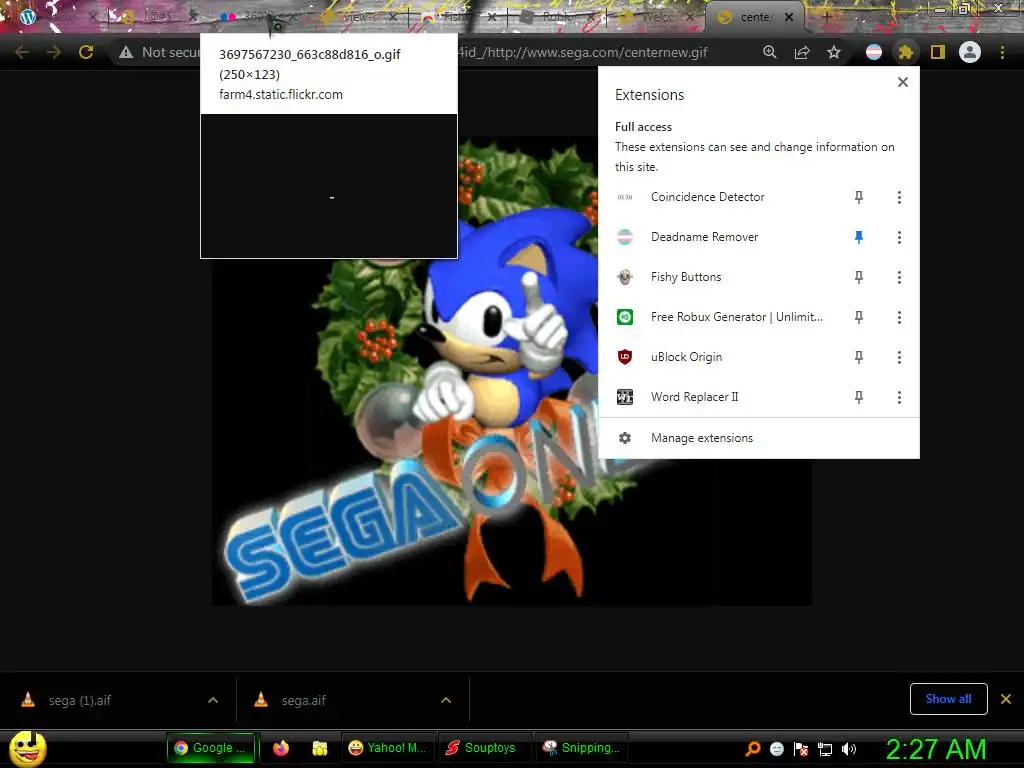The height and width of the screenshot is (768, 1024).
Task: Close the downloads bar
Action: click(x=1006, y=699)
